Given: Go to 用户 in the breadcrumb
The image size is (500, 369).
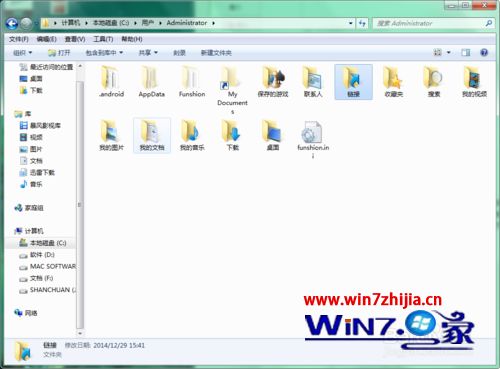Looking at the screenshot, I should (x=148, y=23).
